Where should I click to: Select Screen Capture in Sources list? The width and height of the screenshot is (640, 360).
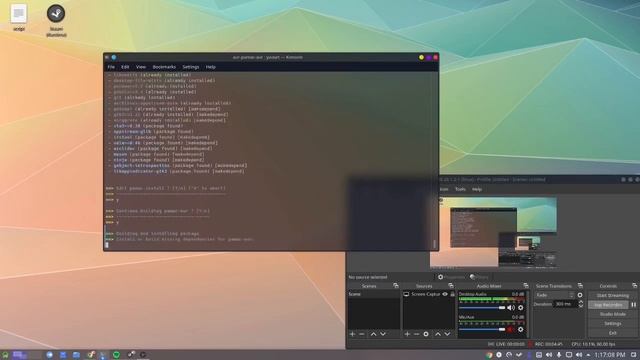coord(429,294)
